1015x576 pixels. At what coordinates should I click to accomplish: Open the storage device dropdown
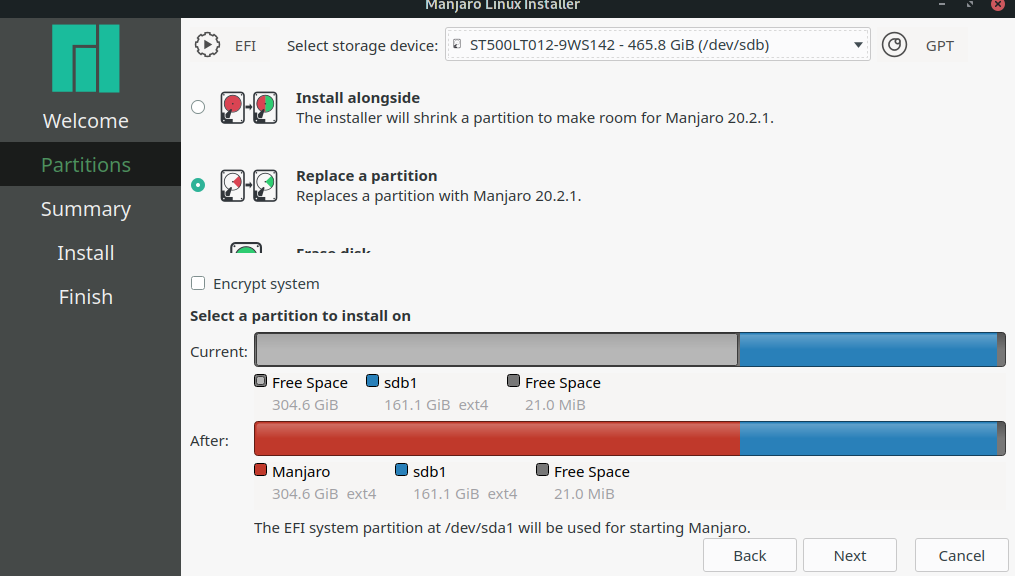click(x=657, y=44)
